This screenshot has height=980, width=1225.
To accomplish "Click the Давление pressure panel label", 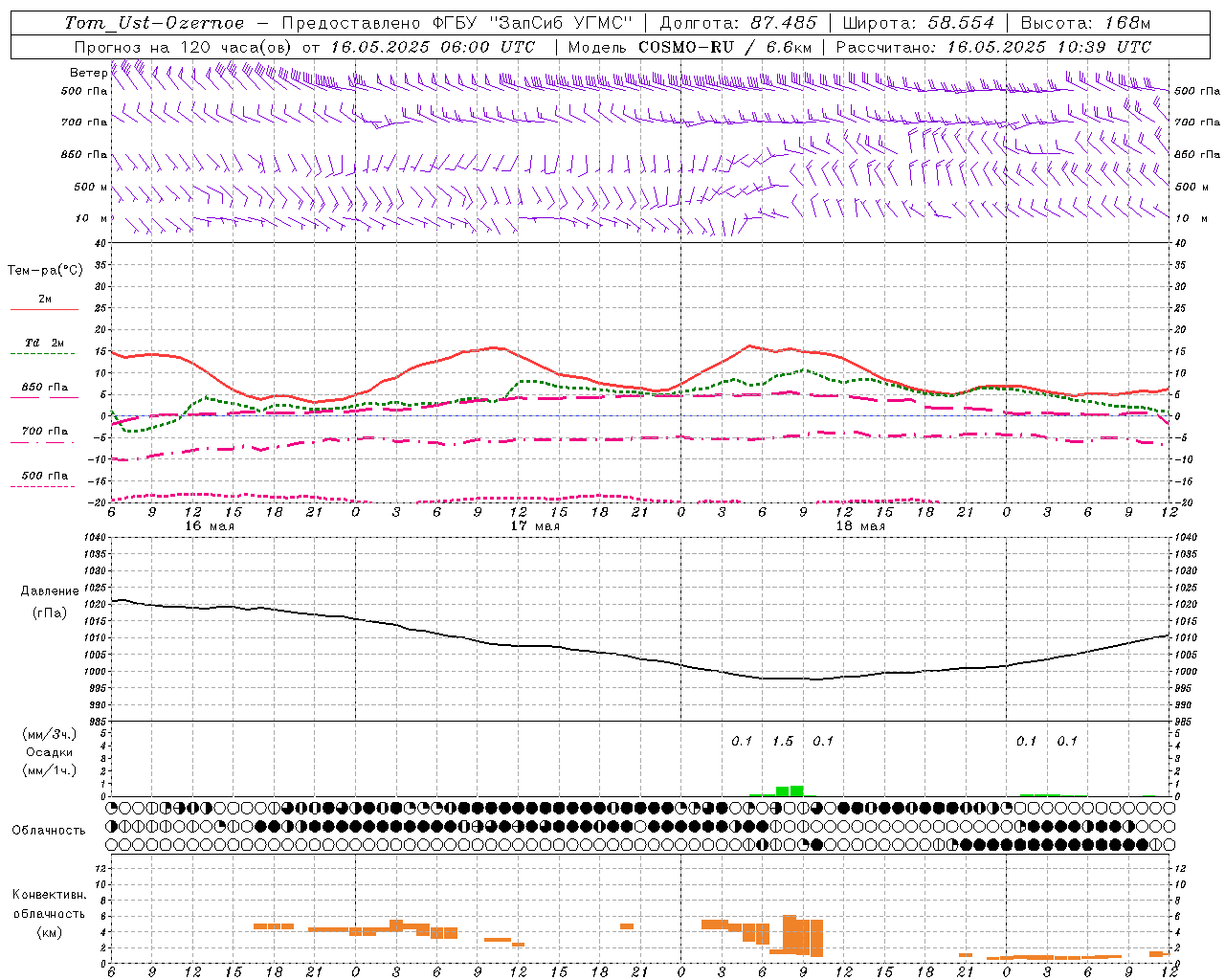I will tap(48, 591).
